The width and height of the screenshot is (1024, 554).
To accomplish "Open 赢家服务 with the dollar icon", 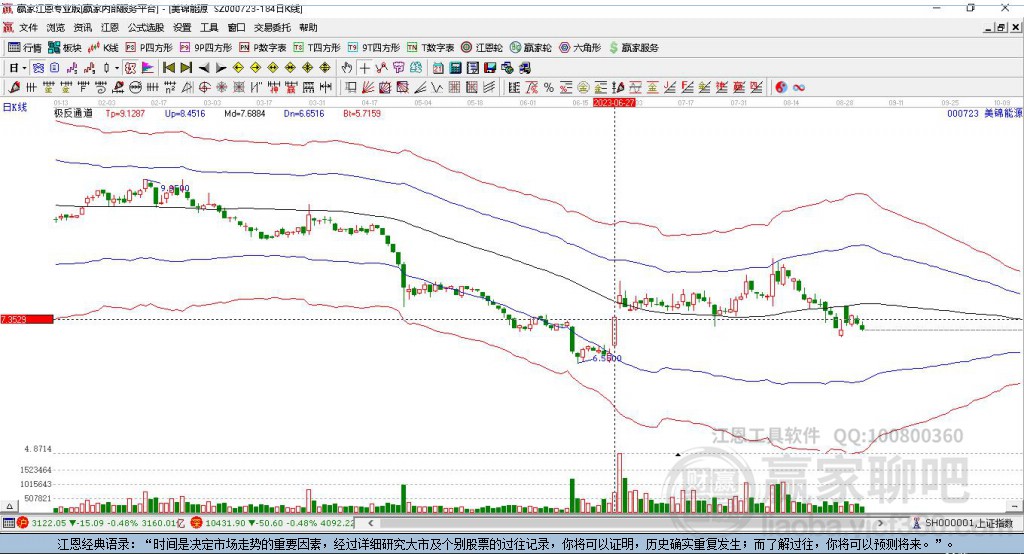I will pos(633,48).
